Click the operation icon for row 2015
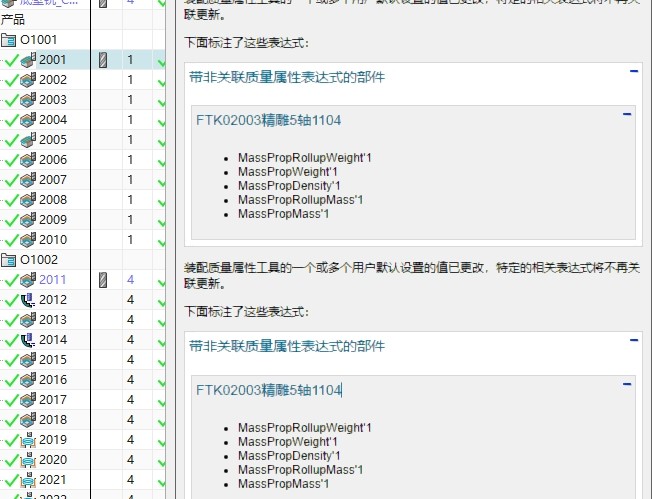 point(28,360)
